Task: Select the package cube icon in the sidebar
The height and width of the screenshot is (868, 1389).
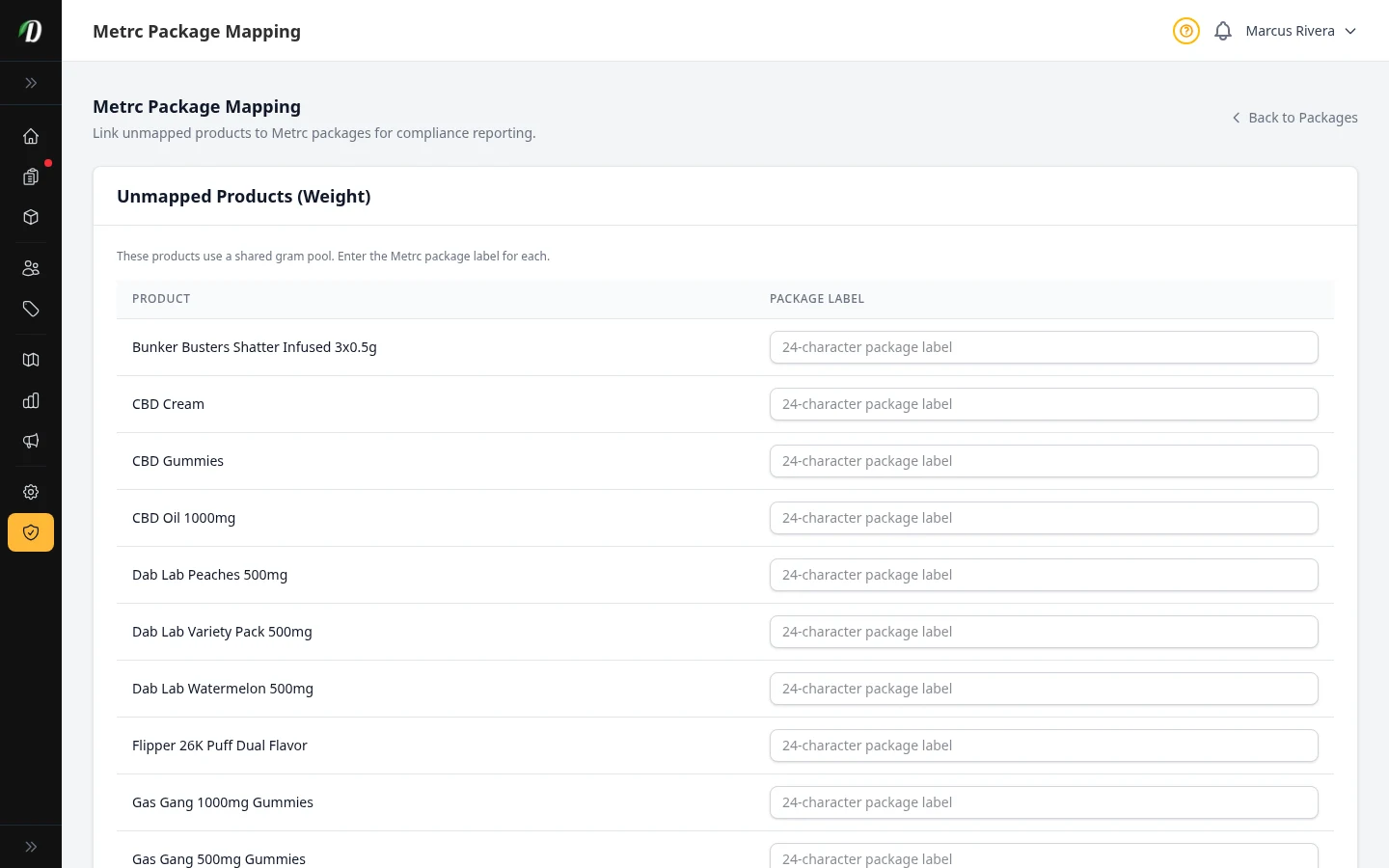Action: pos(31,217)
